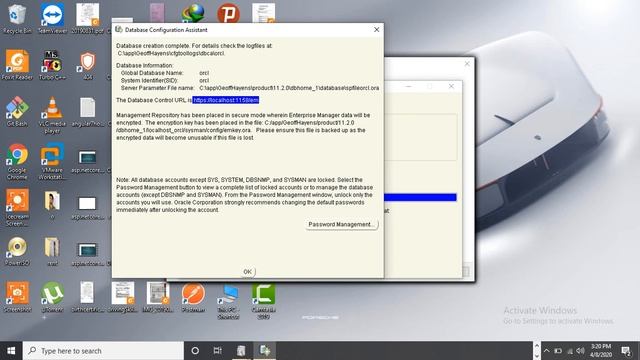Switch to the Oracle installer taskbar item
The image size is (640, 360).
point(241,351)
